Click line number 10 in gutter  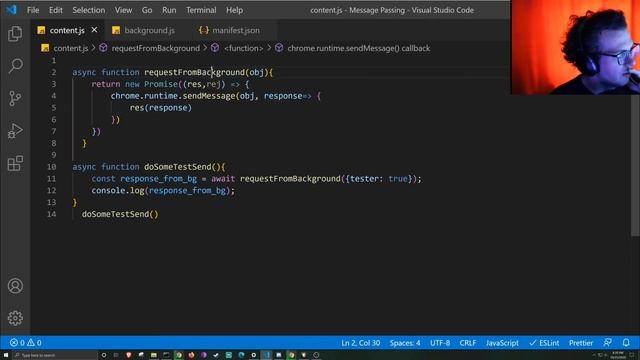click(51, 167)
